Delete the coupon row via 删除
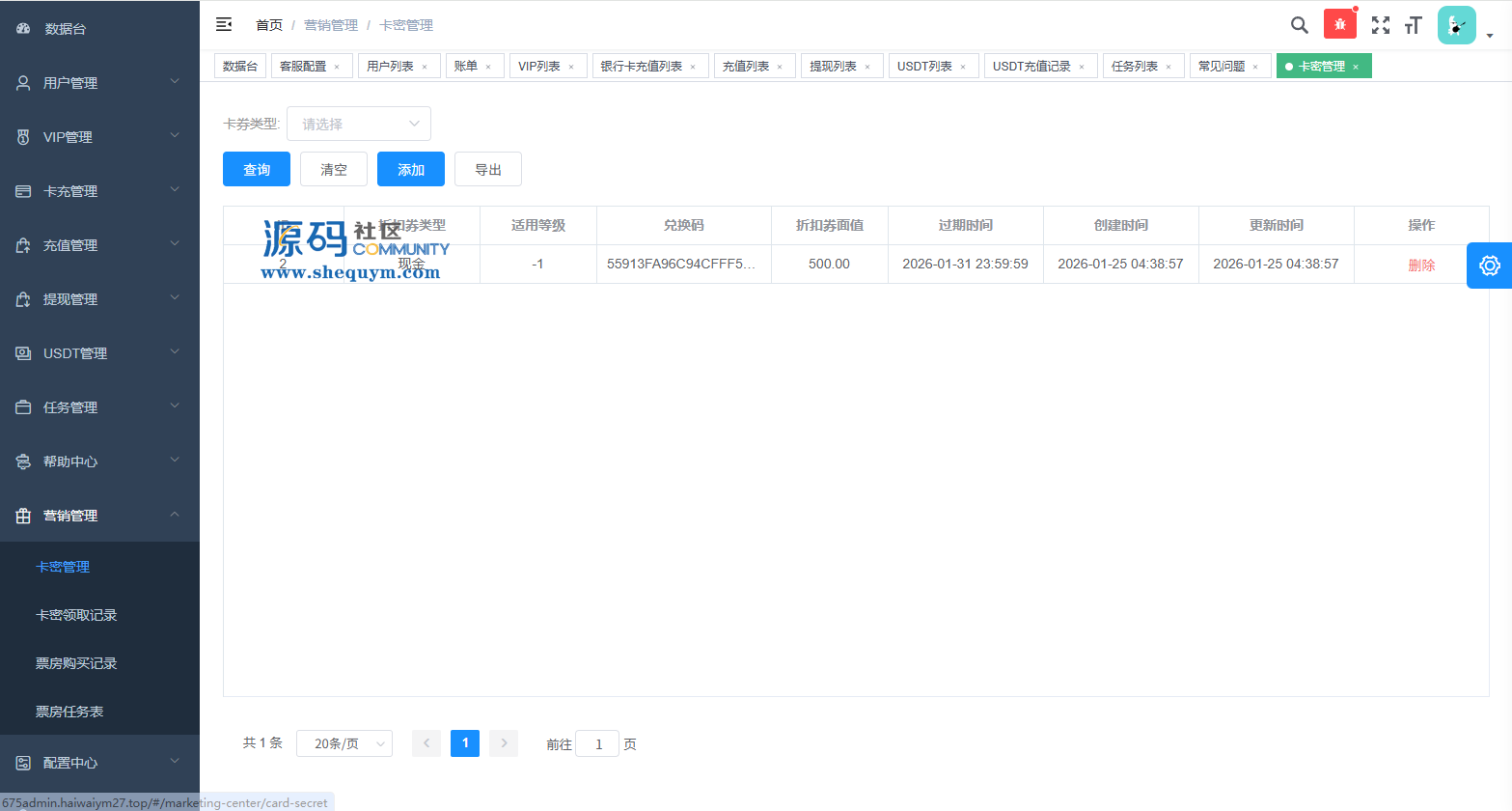The width and height of the screenshot is (1512, 811). (1421, 265)
